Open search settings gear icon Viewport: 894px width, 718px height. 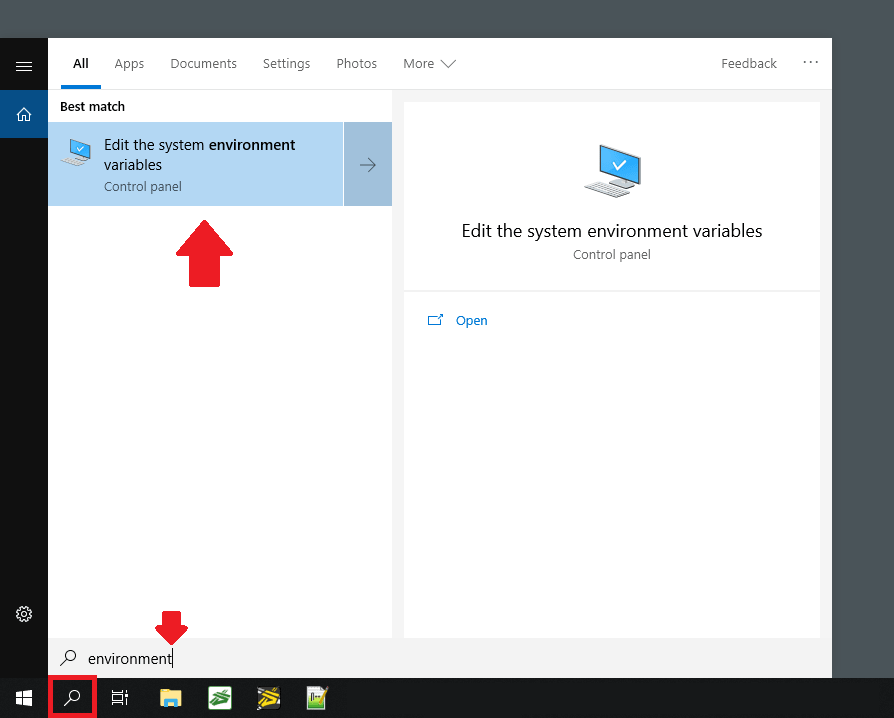(24, 614)
